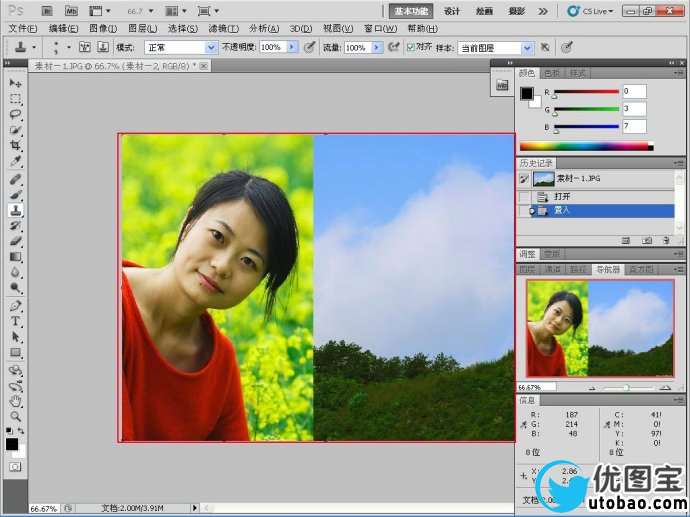The height and width of the screenshot is (517, 690).
Task: Open the sample source dropdown 当前图层
Action: pos(495,48)
